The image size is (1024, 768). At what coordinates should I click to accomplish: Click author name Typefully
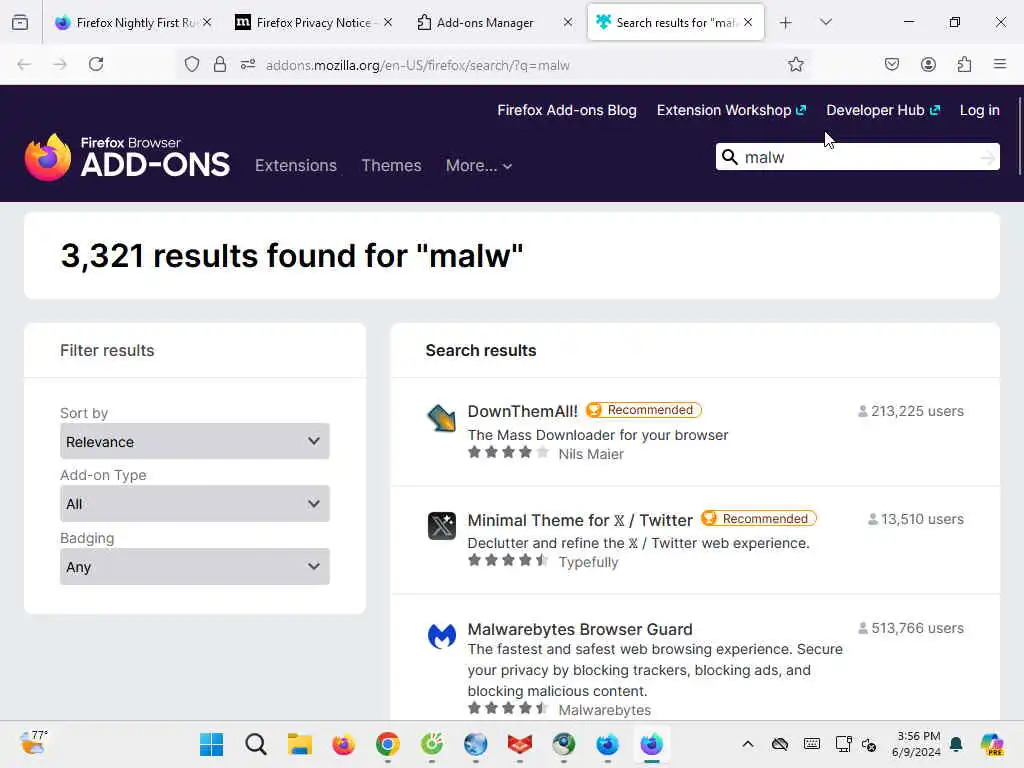point(588,562)
